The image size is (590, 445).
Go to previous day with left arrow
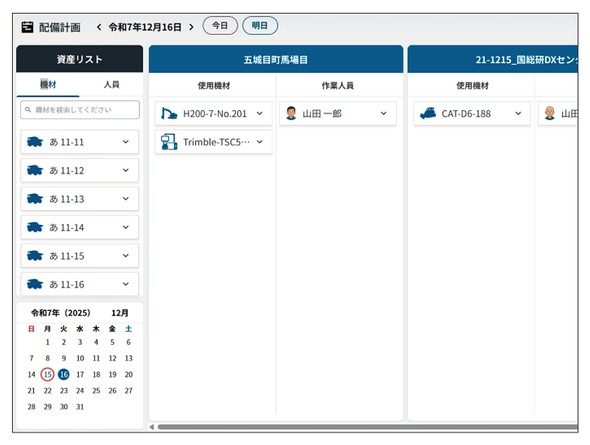pos(99,27)
